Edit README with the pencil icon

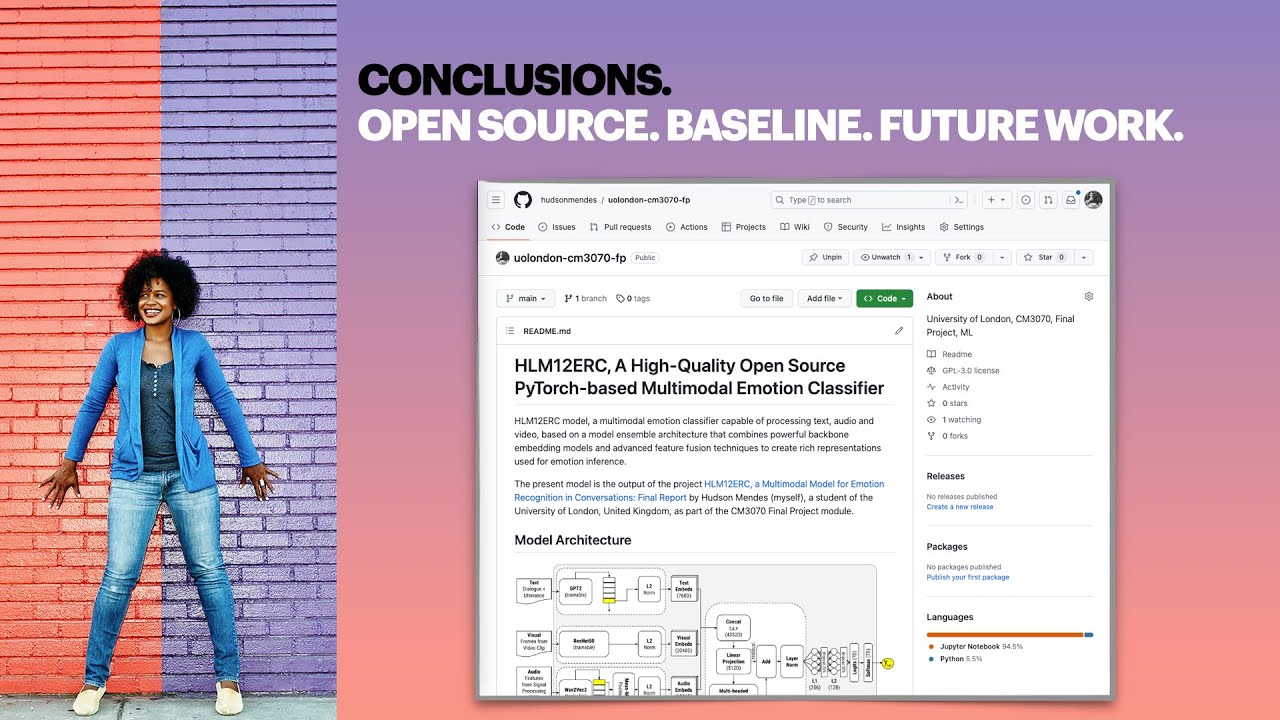[x=899, y=331]
